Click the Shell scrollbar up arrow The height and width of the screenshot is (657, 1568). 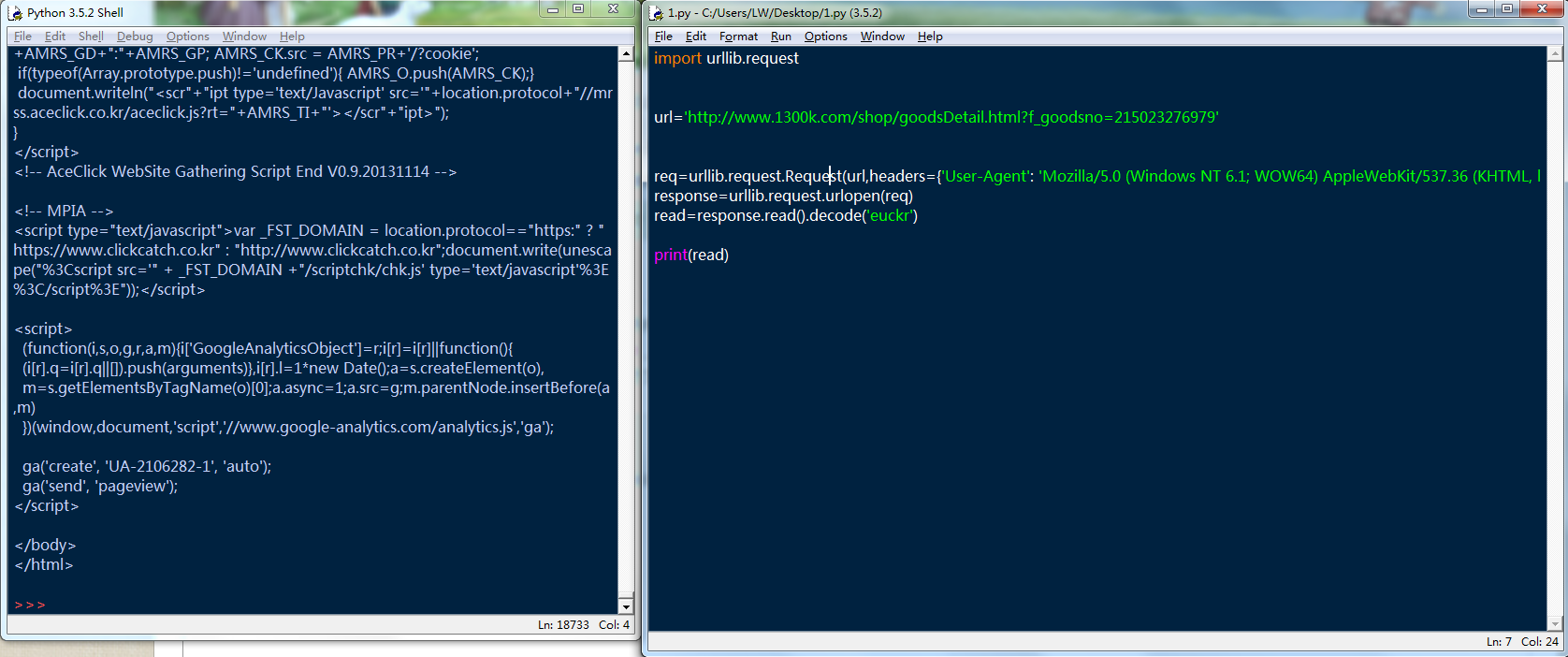pyautogui.click(x=626, y=54)
